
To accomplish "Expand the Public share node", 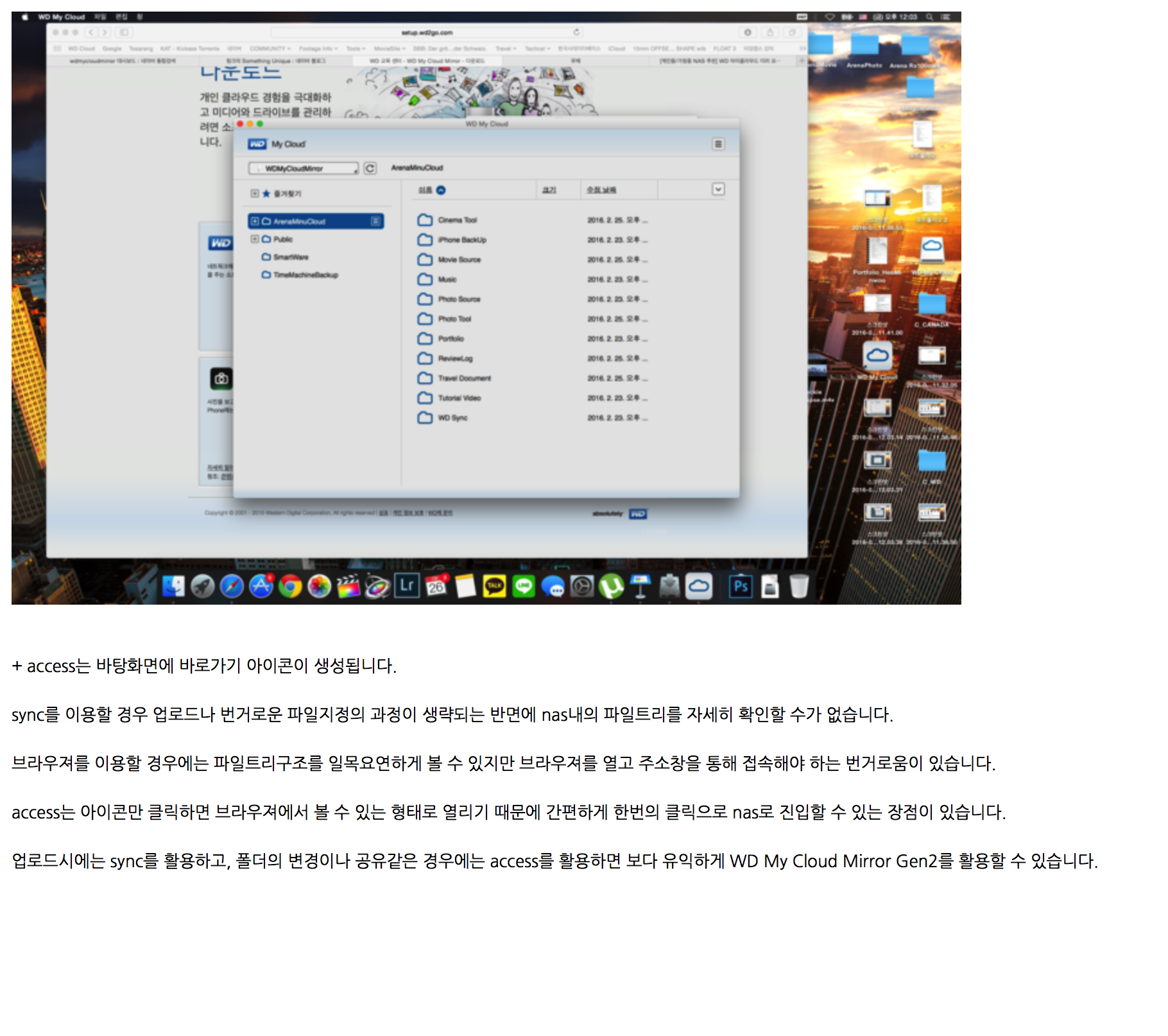I will click(x=255, y=239).
